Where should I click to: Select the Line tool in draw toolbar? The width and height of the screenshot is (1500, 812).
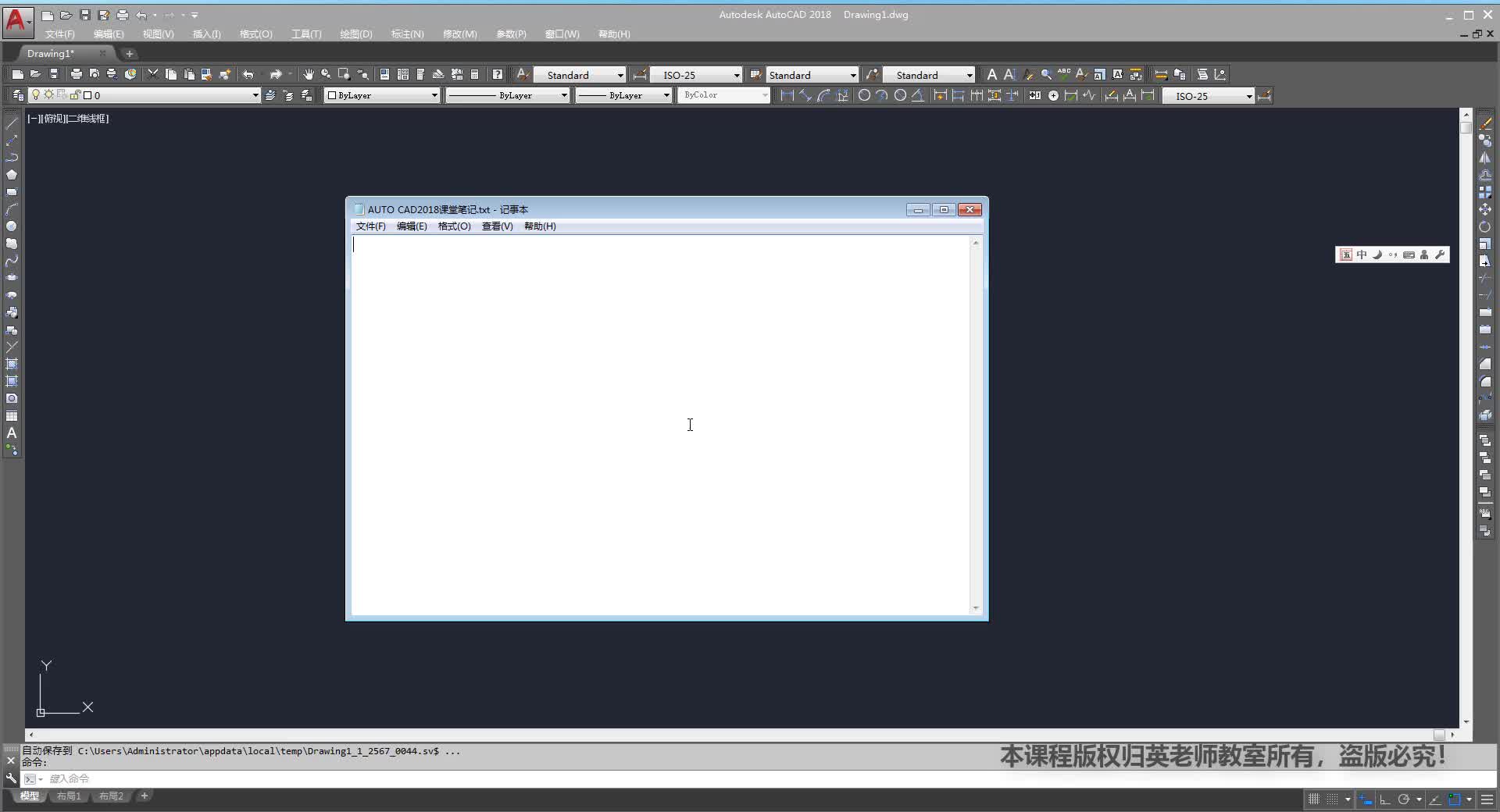[12, 123]
